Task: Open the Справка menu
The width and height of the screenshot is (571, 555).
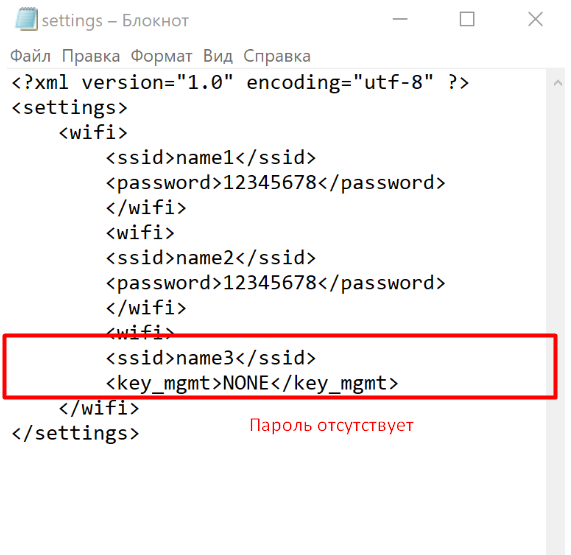Action: [277, 56]
